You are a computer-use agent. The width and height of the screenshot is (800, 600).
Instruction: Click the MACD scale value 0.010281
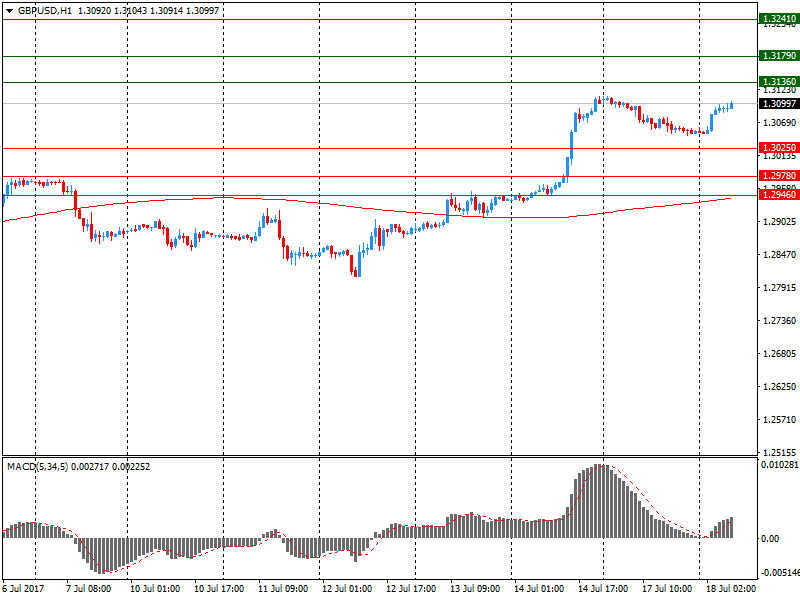[x=780, y=465]
